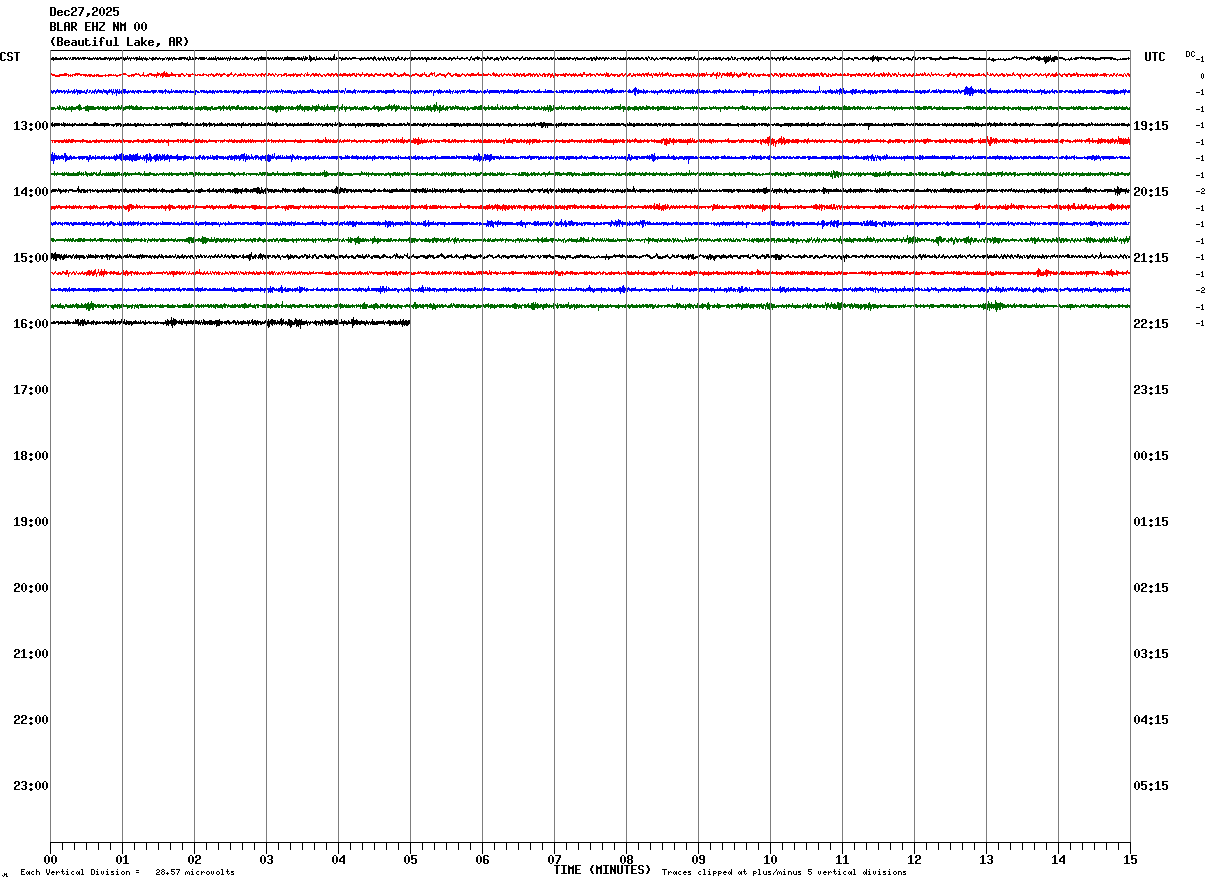Click the UTC timezone label
The image size is (1210, 886).
1155,57
